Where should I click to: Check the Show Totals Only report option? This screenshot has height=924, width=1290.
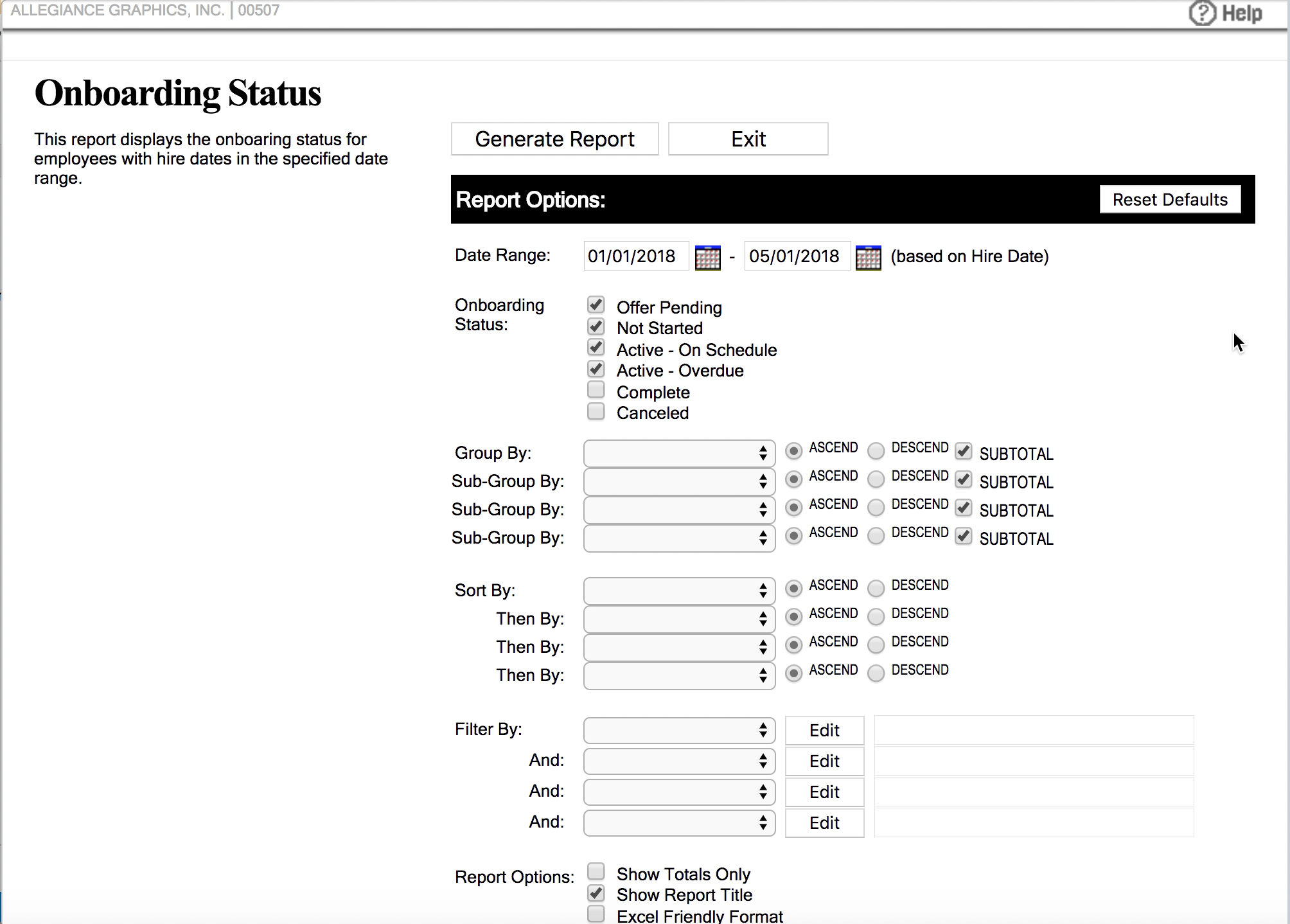pyautogui.click(x=596, y=871)
